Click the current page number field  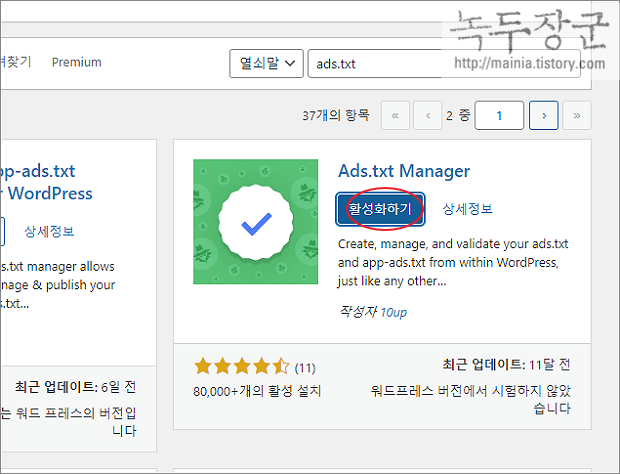(x=499, y=115)
